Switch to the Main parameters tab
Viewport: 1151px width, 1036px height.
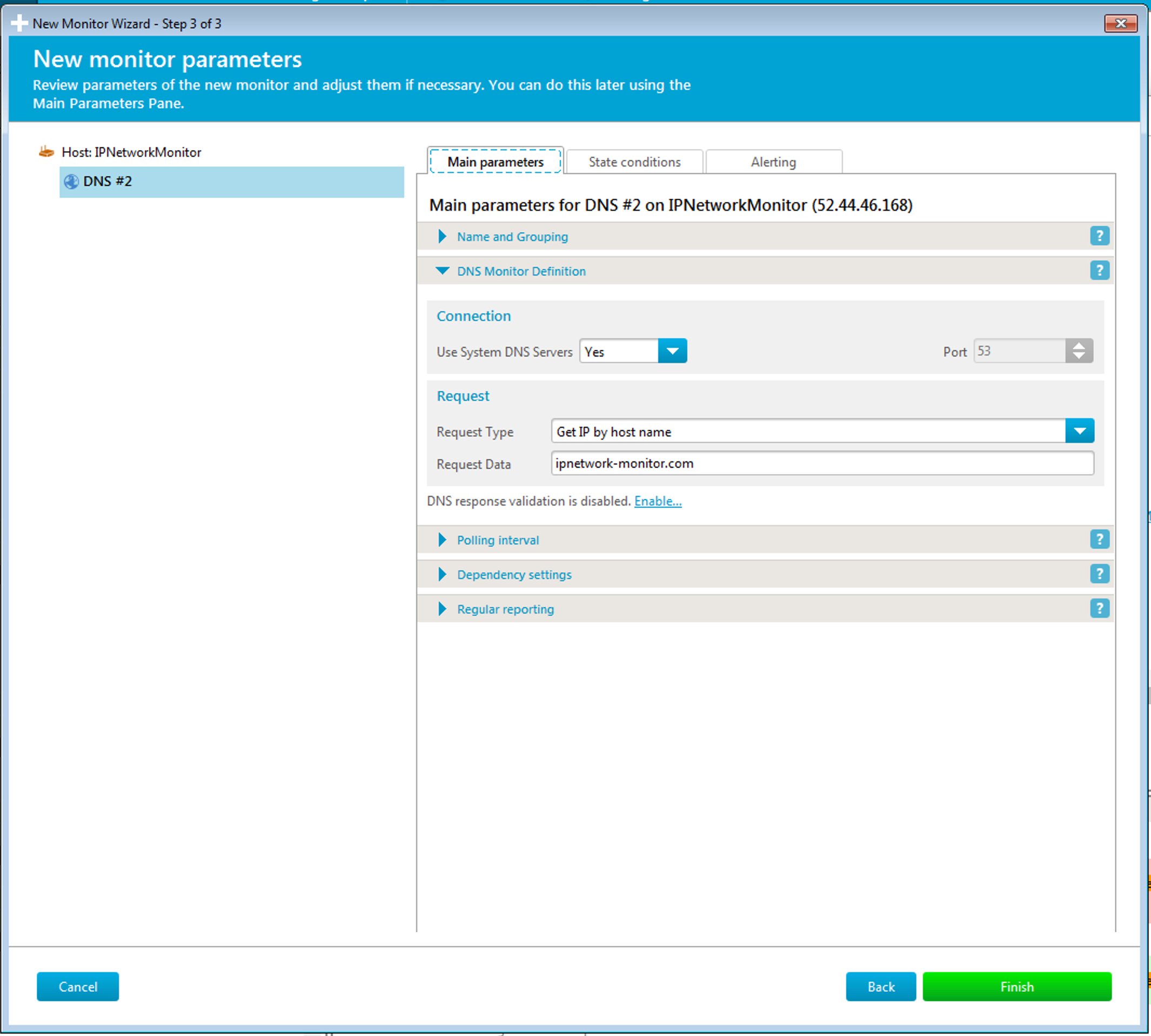[496, 162]
